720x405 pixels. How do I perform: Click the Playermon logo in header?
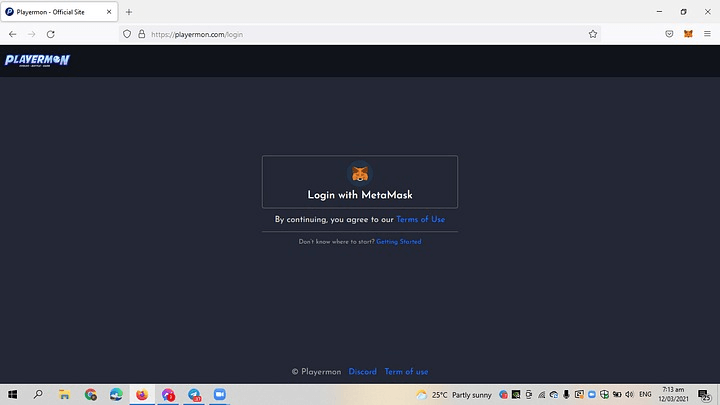pyautogui.click(x=37, y=60)
